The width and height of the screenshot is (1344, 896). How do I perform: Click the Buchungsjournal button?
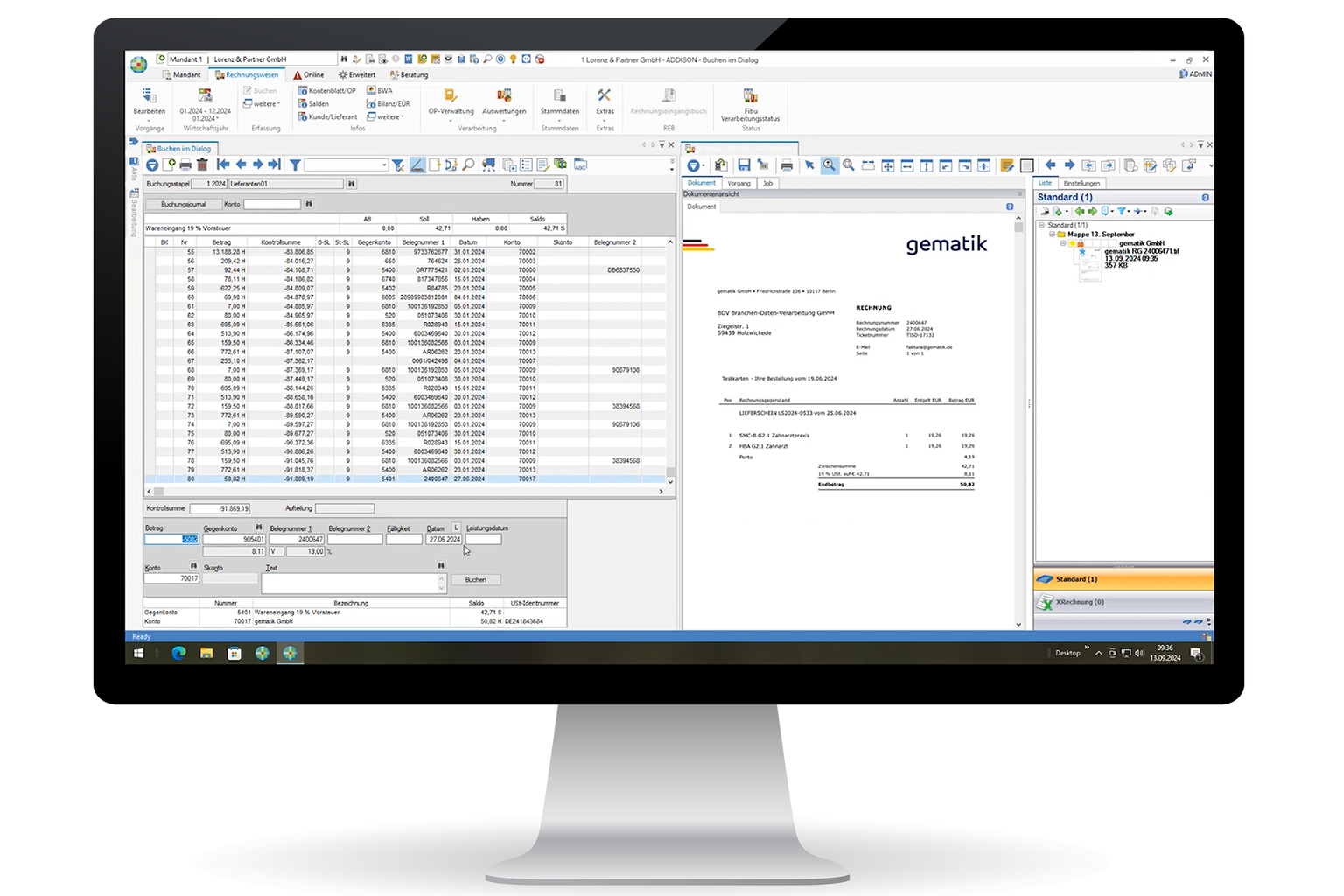pos(184,204)
